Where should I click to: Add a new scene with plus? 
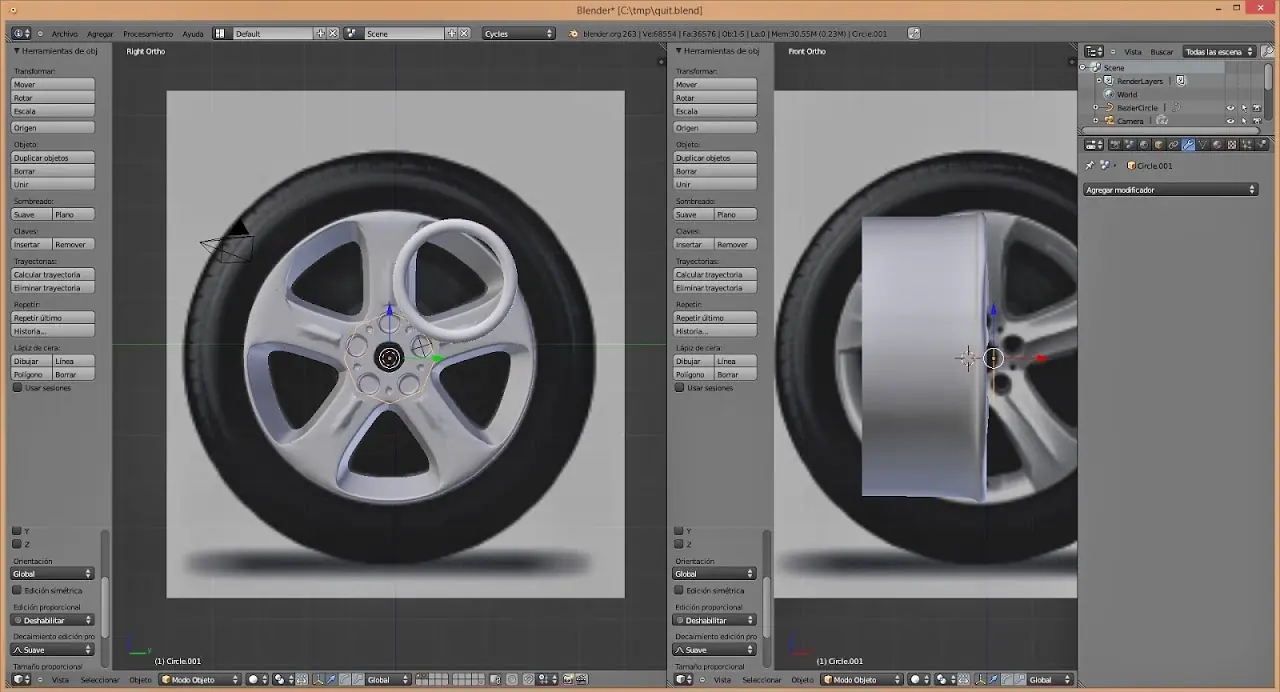tap(452, 33)
